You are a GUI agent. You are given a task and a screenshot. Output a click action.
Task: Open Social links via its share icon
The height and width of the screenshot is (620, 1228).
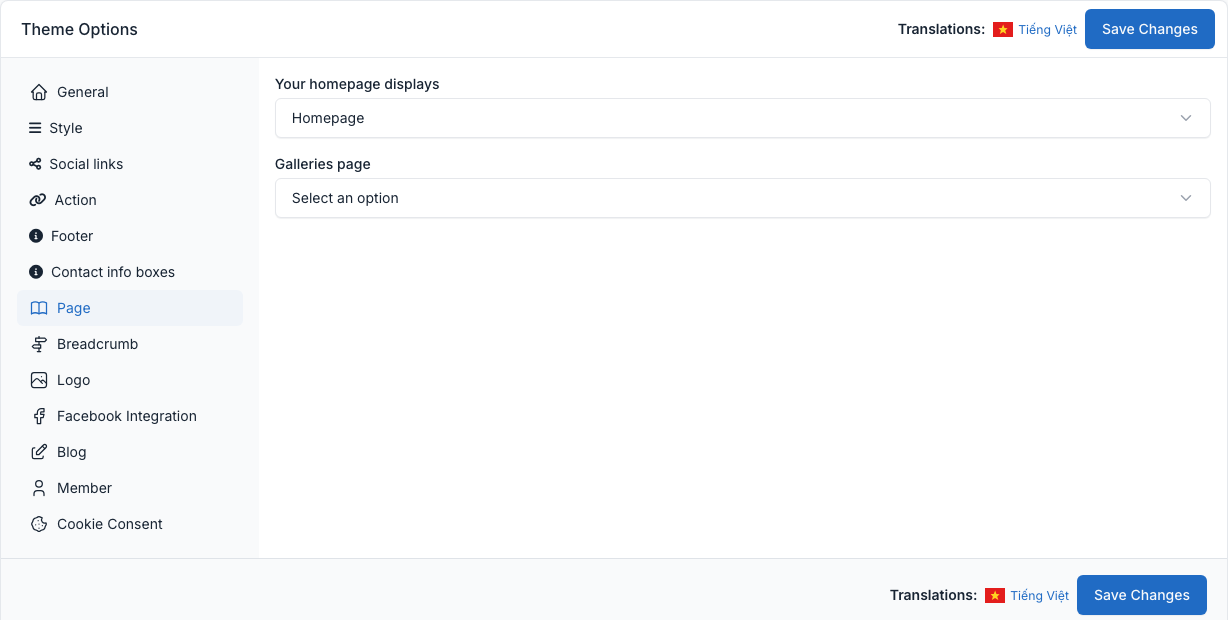point(35,164)
